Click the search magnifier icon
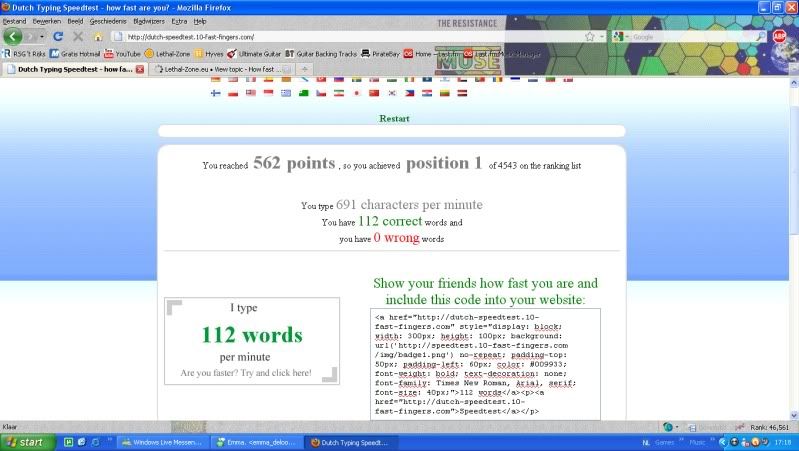The image size is (799, 451). [760, 37]
